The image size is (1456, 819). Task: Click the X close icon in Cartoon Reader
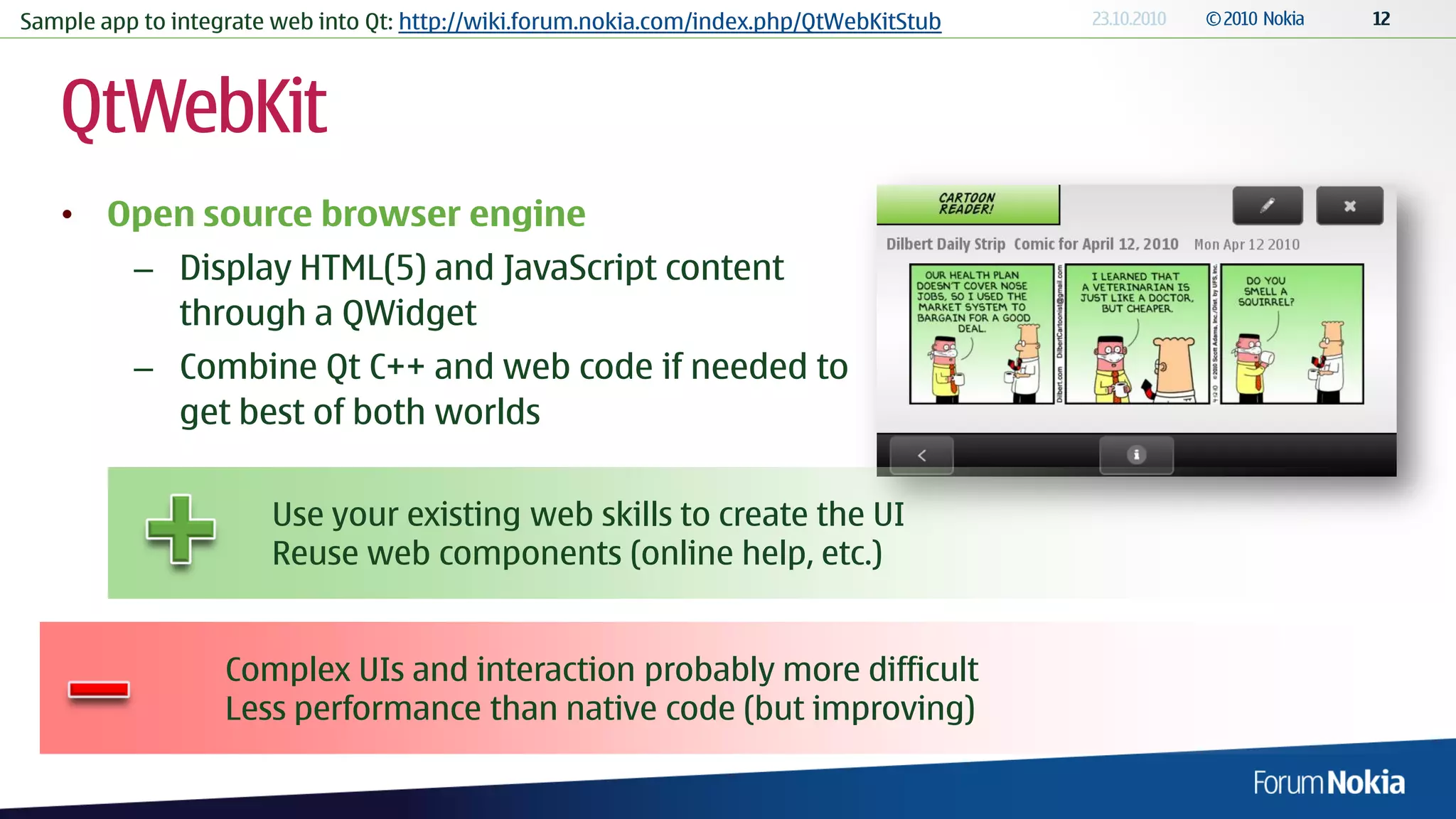pos(1349,206)
